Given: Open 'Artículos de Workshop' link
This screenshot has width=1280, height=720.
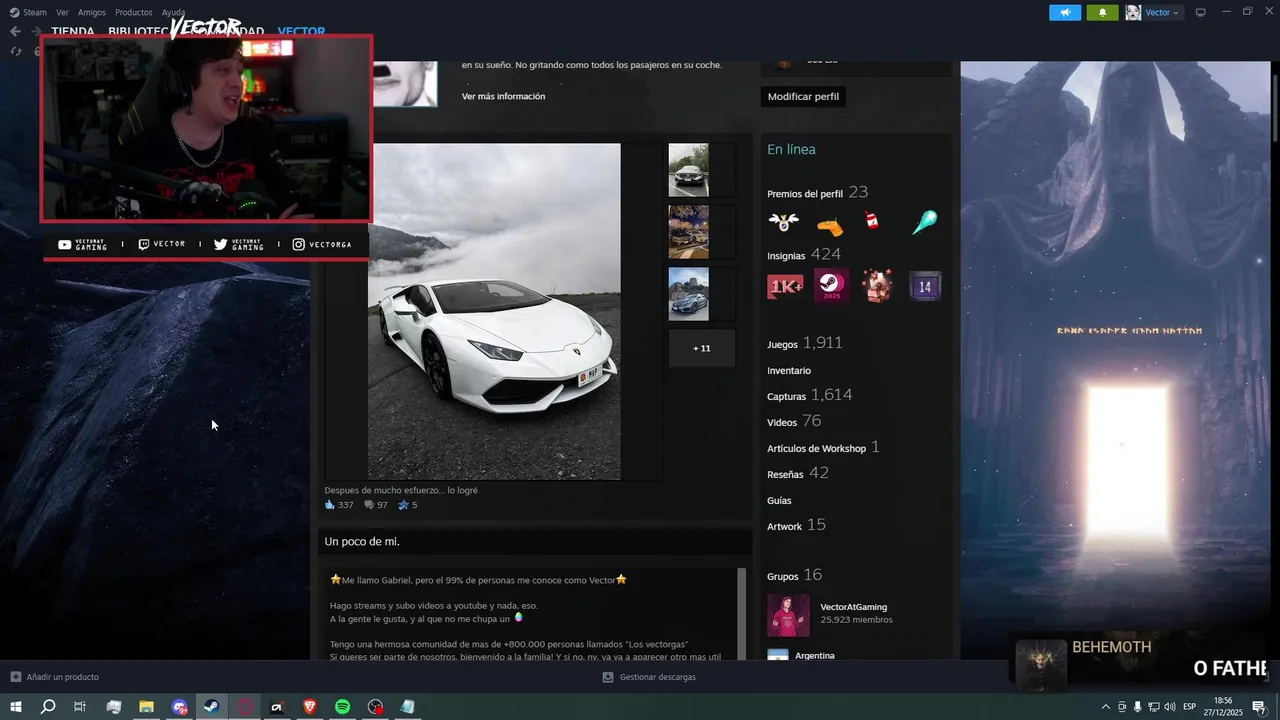Looking at the screenshot, I should click(816, 448).
